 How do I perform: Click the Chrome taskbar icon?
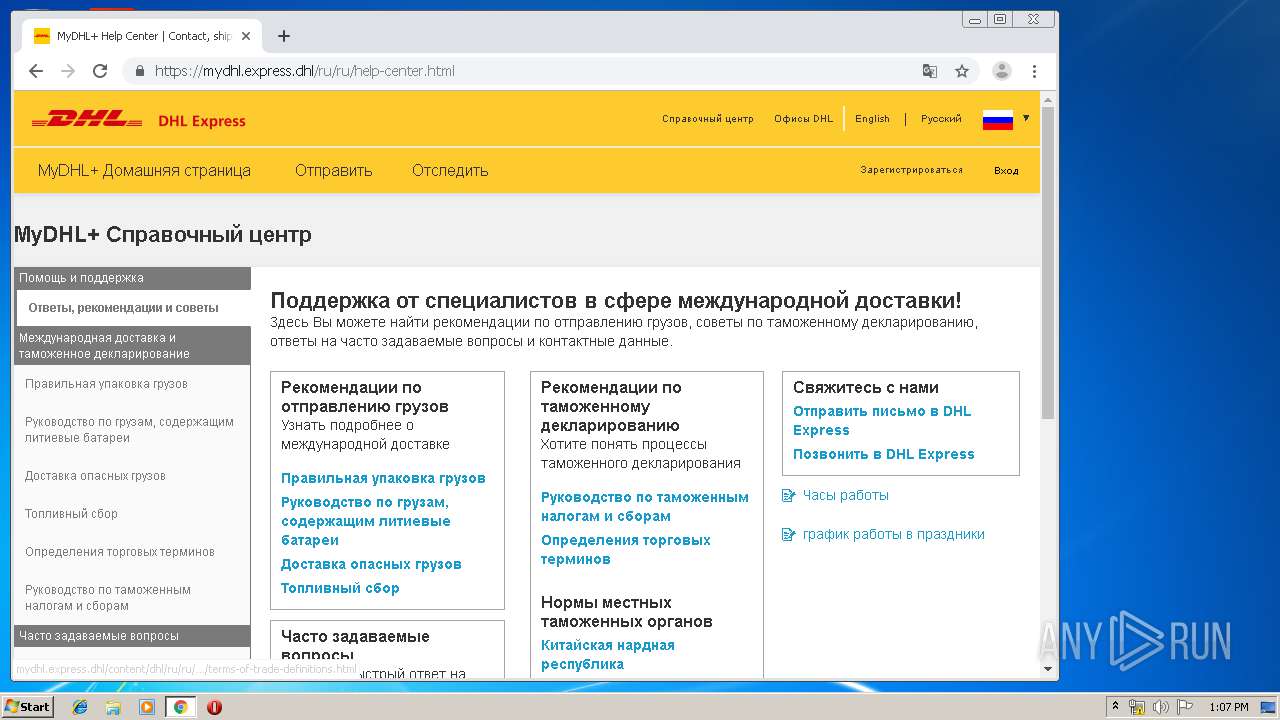[180, 707]
